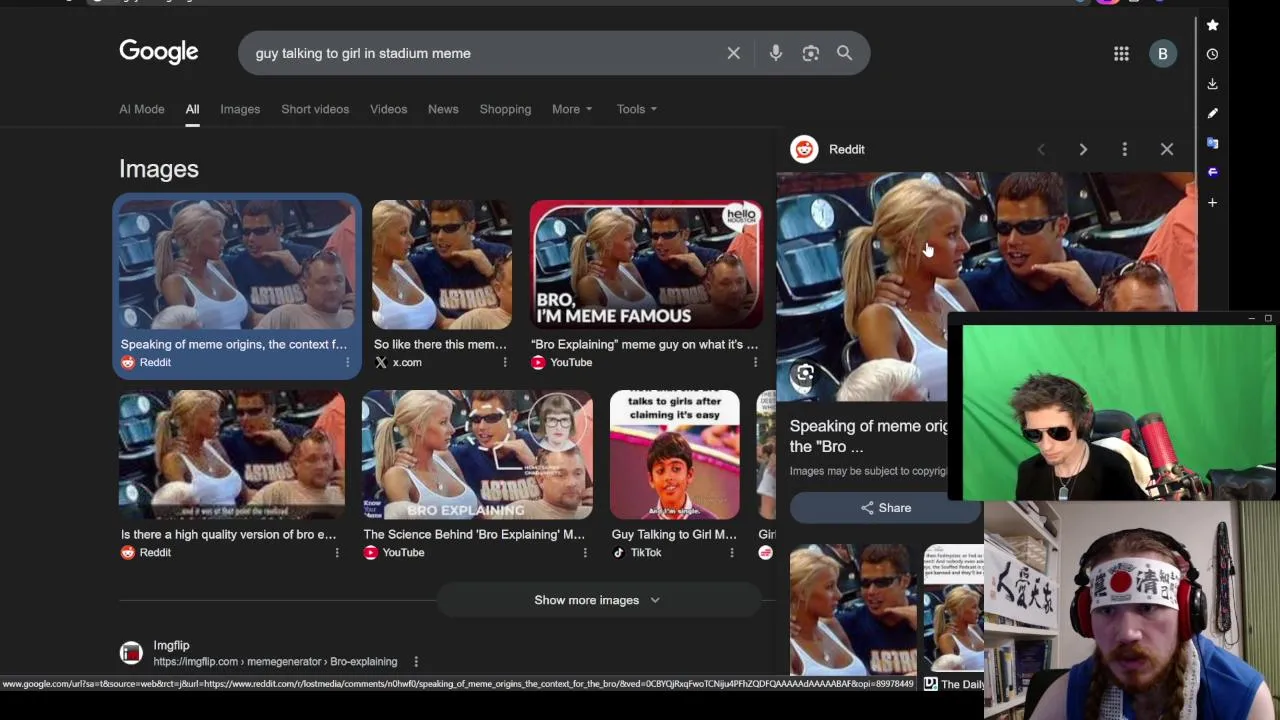Open related image thumbnail below Share button
This screenshot has height=720, width=1280.
coord(853,611)
